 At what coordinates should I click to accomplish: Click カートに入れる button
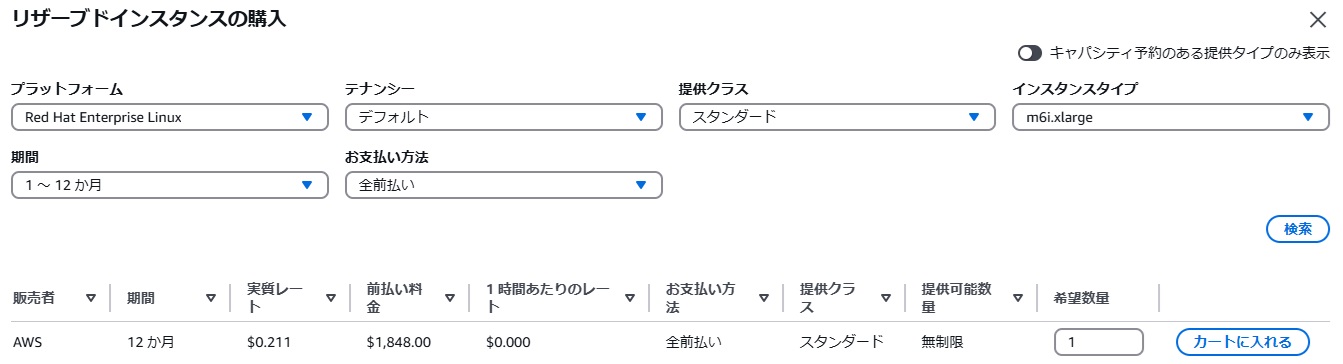(x=1241, y=341)
